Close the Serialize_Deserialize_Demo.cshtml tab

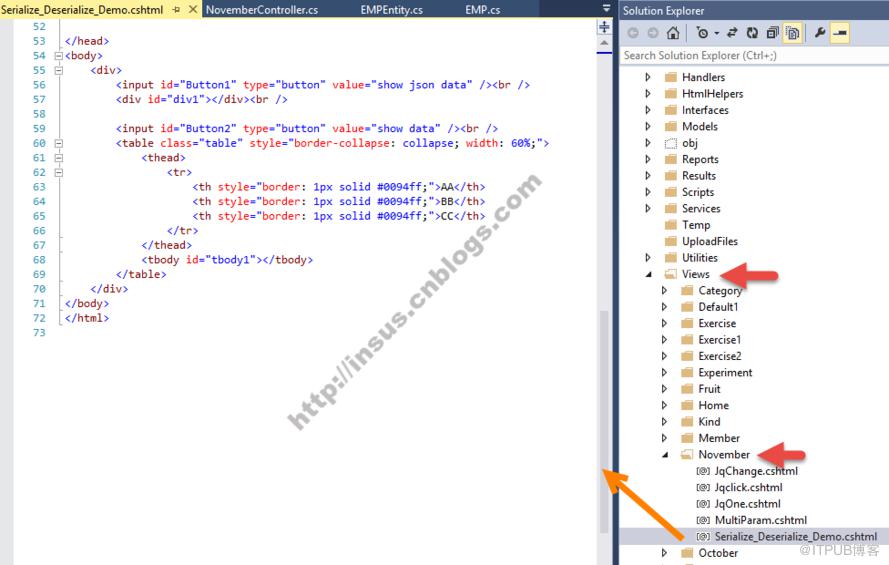click(193, 10)
